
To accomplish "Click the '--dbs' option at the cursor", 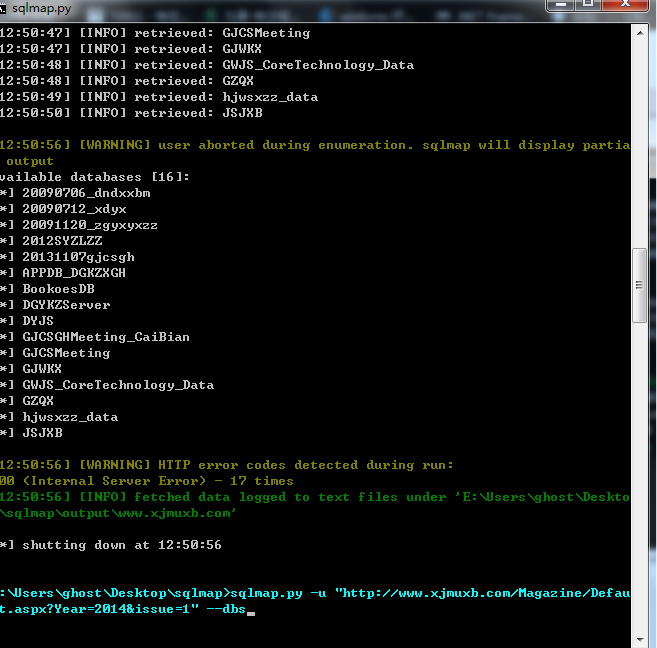I will [226, 609].
